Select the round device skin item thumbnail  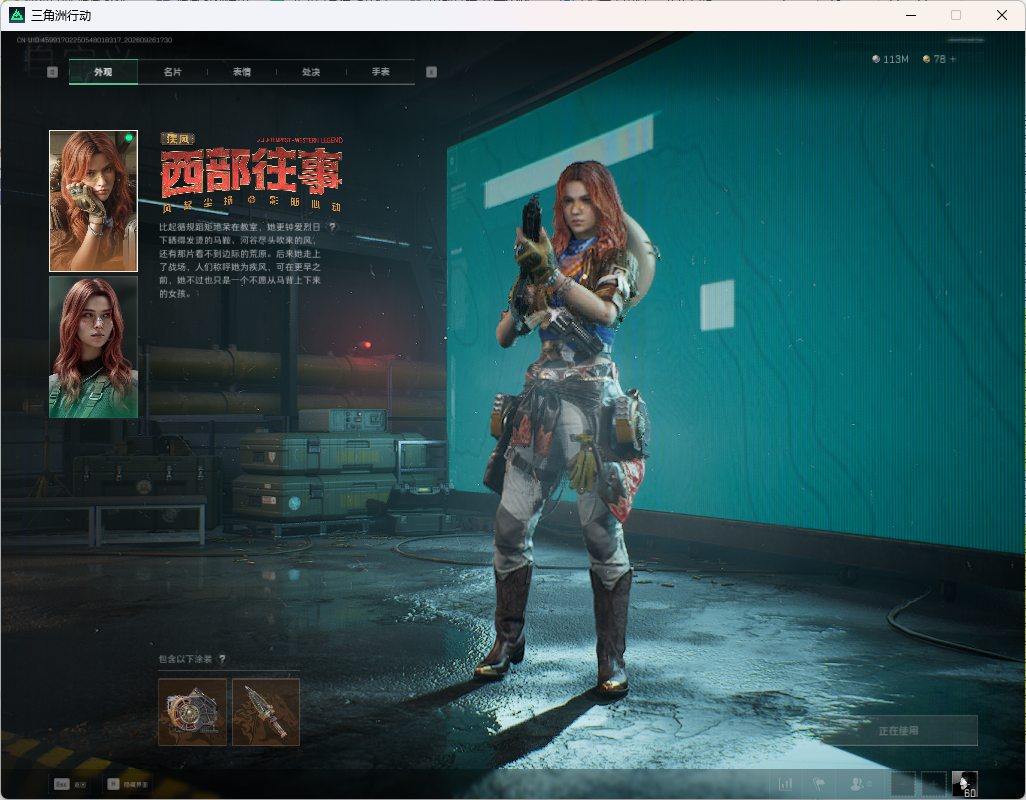[x=192, y=712]
